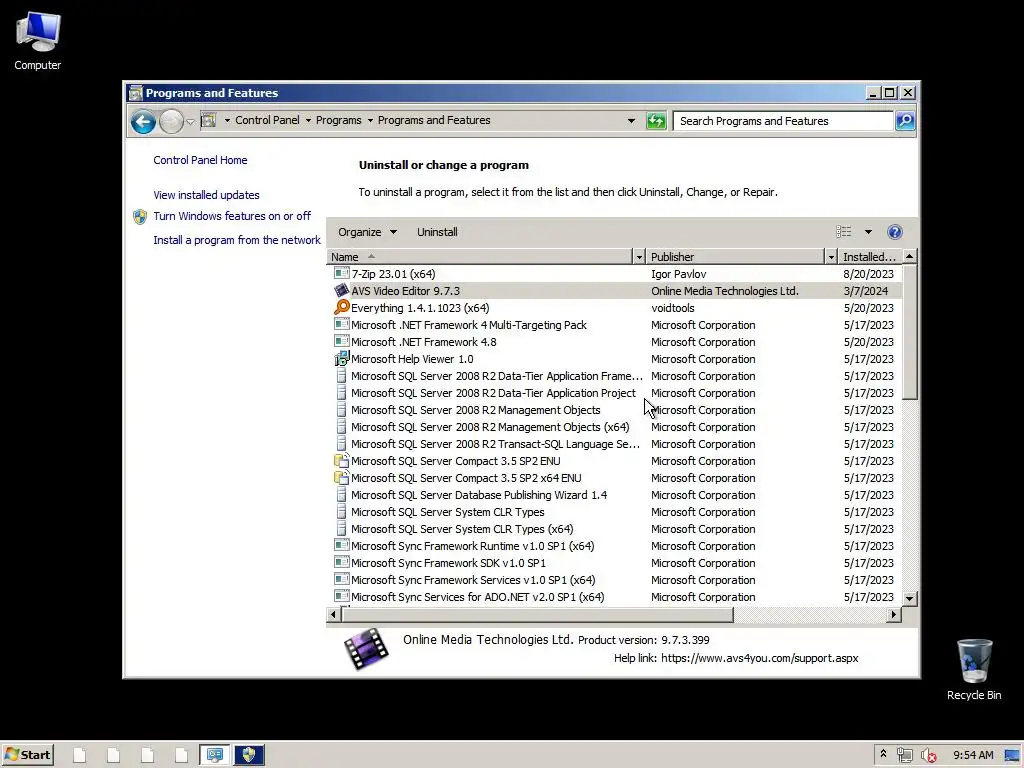Viewport: 1024px width, 768px height.
Task: Click the vertical scrollbar up arrow
Action: click(909, 256)
